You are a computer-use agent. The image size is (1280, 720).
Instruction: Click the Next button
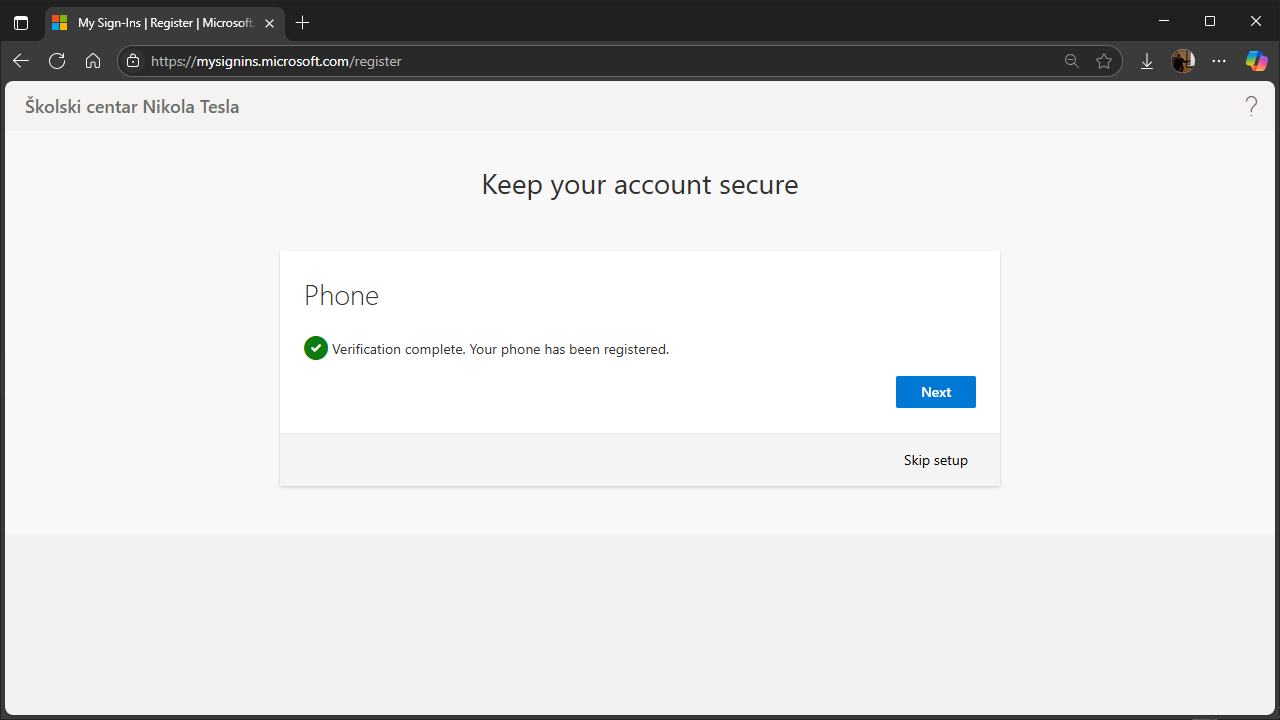coord(935,392)
